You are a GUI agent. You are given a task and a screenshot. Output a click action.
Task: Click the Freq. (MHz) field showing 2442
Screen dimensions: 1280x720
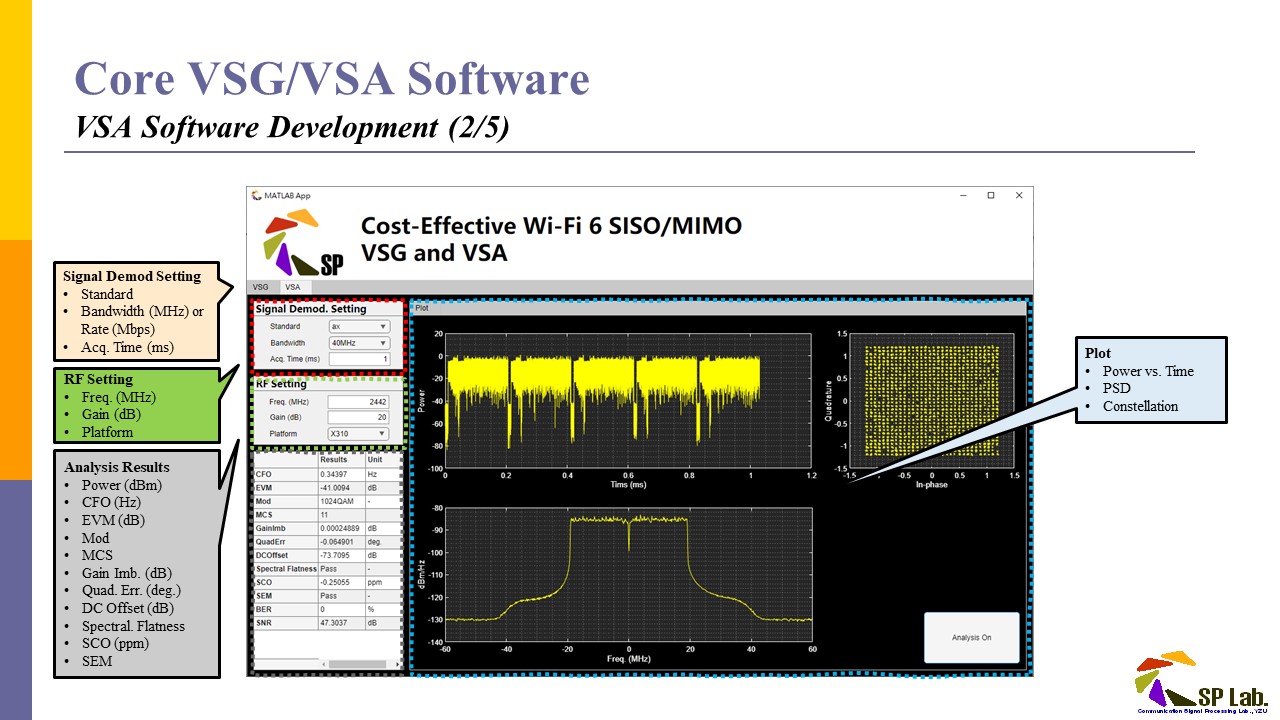click(358, 401)
